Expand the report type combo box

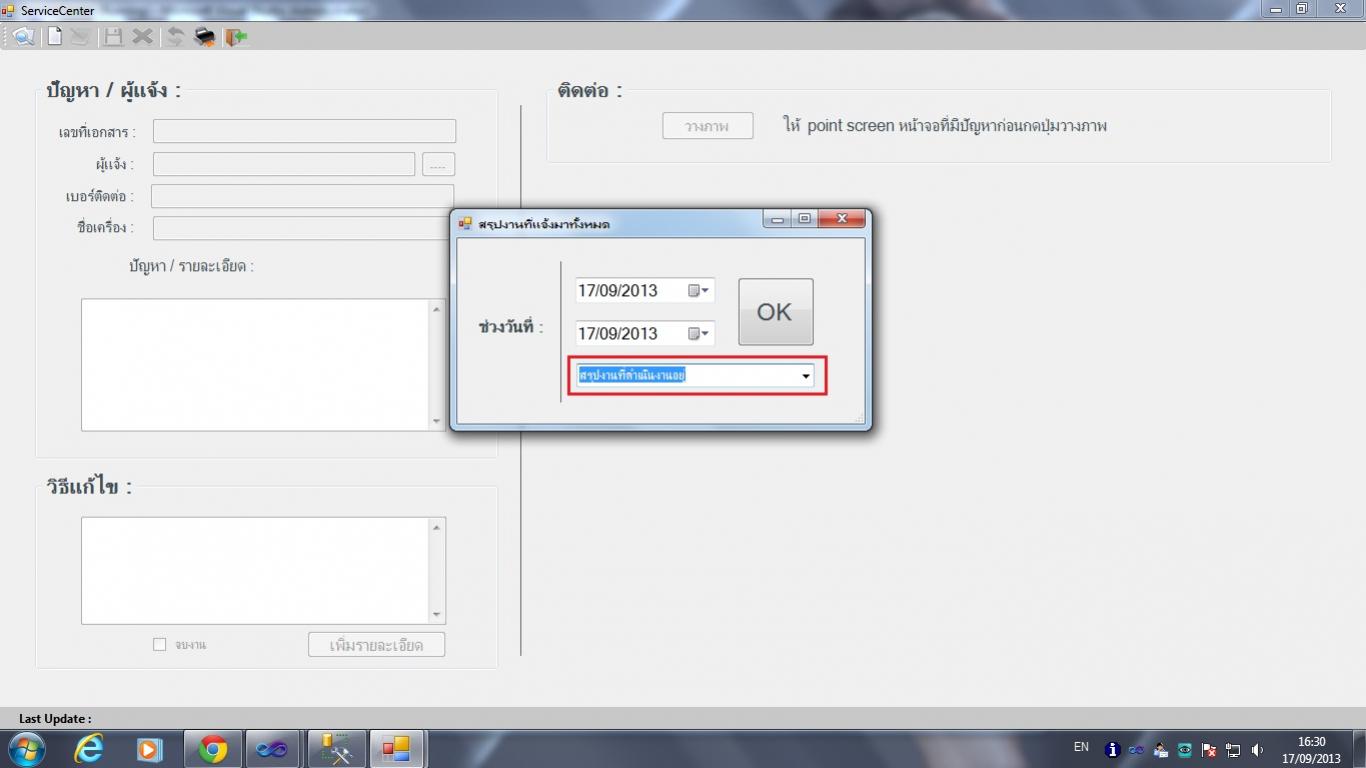(805, 376)
